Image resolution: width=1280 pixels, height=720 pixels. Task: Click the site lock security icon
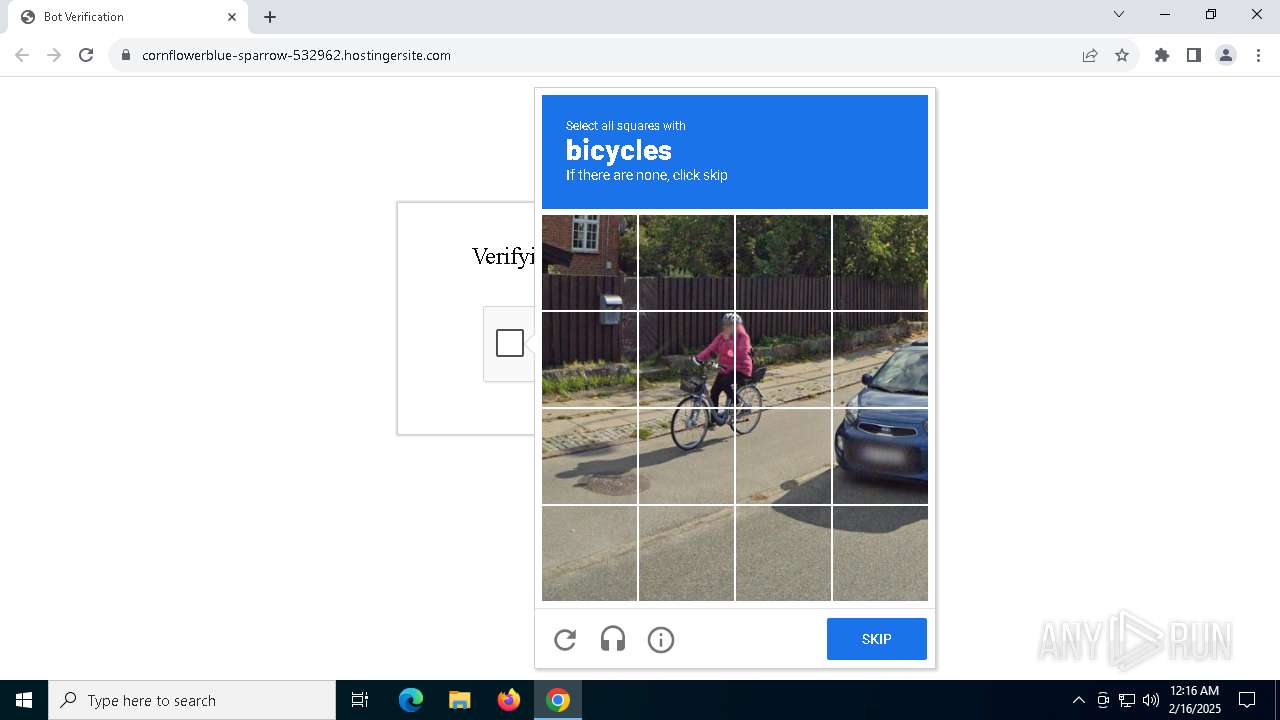tap(126, 55)
